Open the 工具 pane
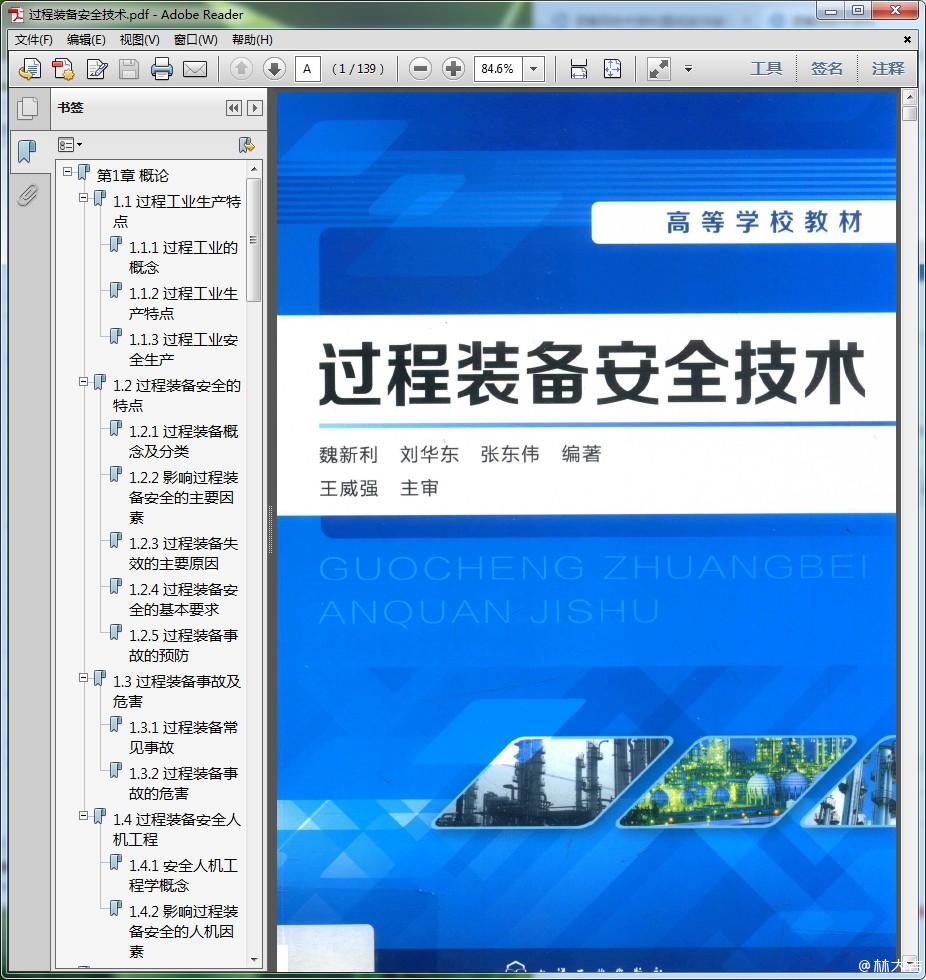This screenshot has width=926, height=980. coord(766,69)
